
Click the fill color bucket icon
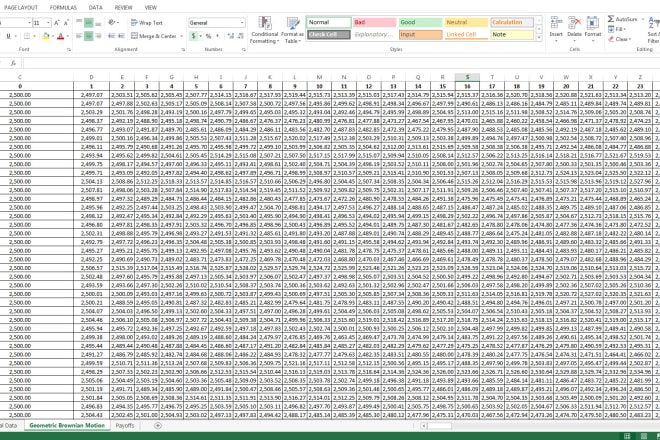47,35
